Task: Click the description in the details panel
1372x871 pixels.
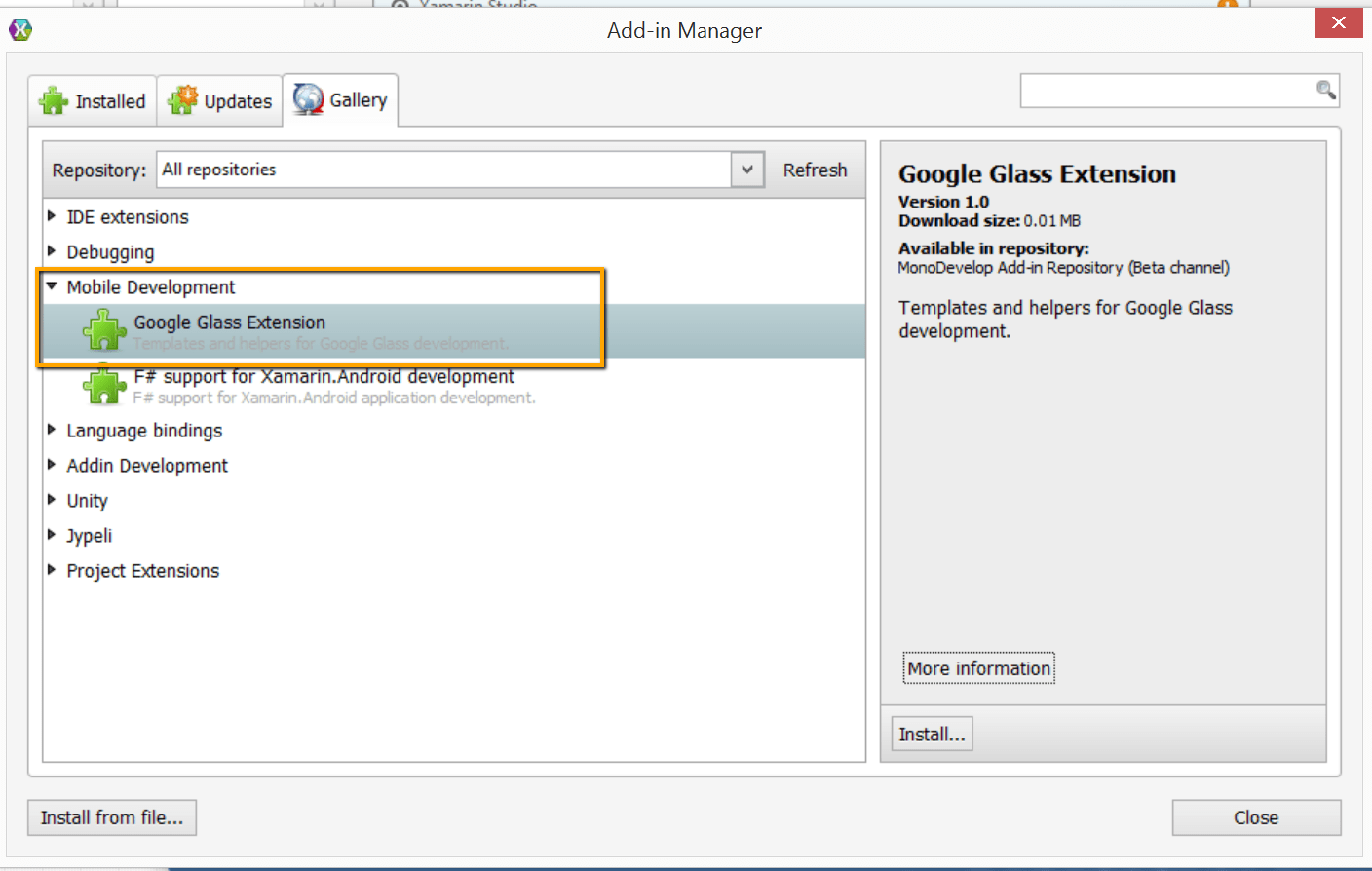Action: [1065, 320]
